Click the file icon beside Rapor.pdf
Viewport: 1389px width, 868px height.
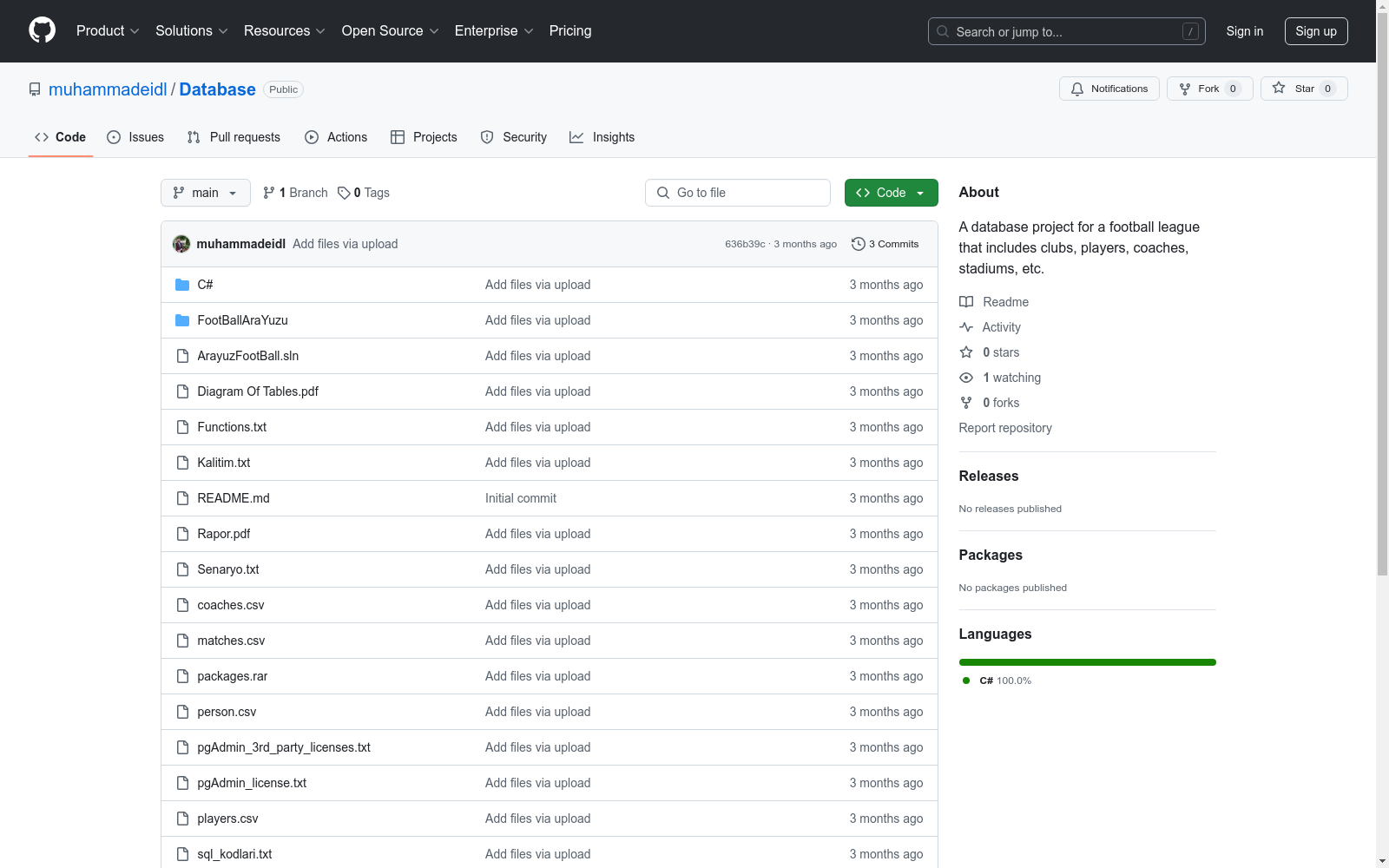click(x=182, y=534)
